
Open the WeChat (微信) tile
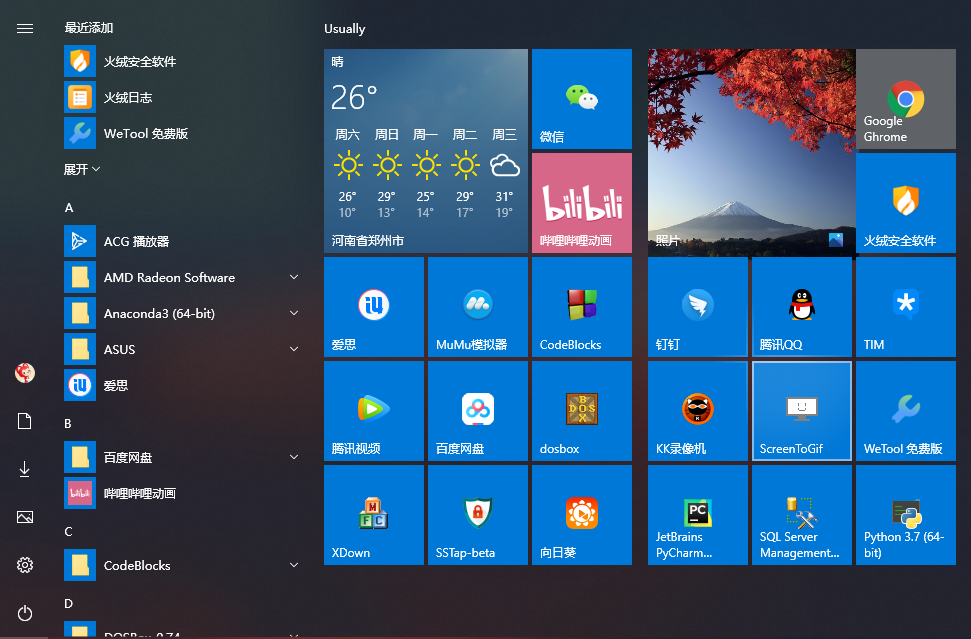coord(581,99)
